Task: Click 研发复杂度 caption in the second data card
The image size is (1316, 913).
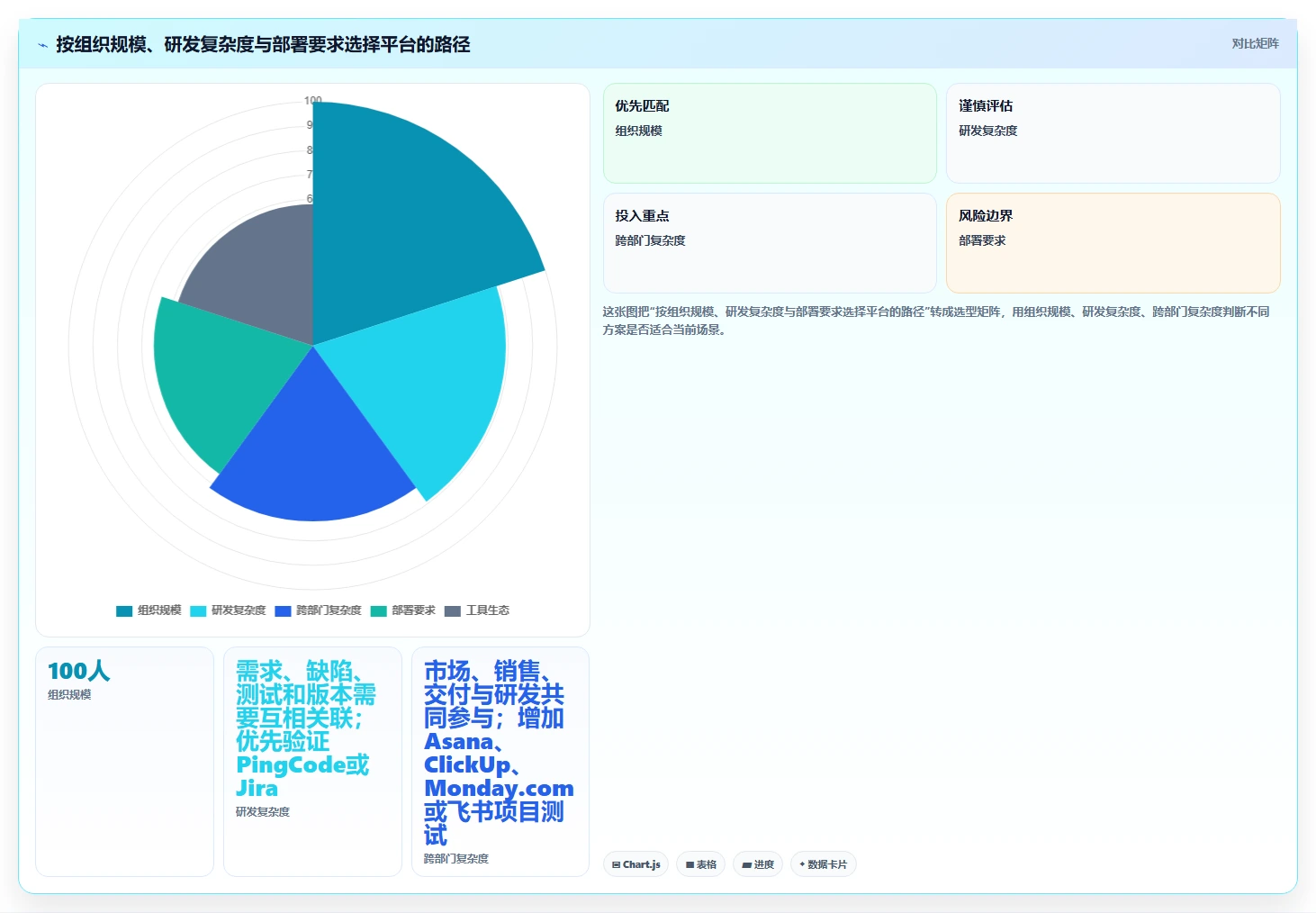Action: click(263, 811)
